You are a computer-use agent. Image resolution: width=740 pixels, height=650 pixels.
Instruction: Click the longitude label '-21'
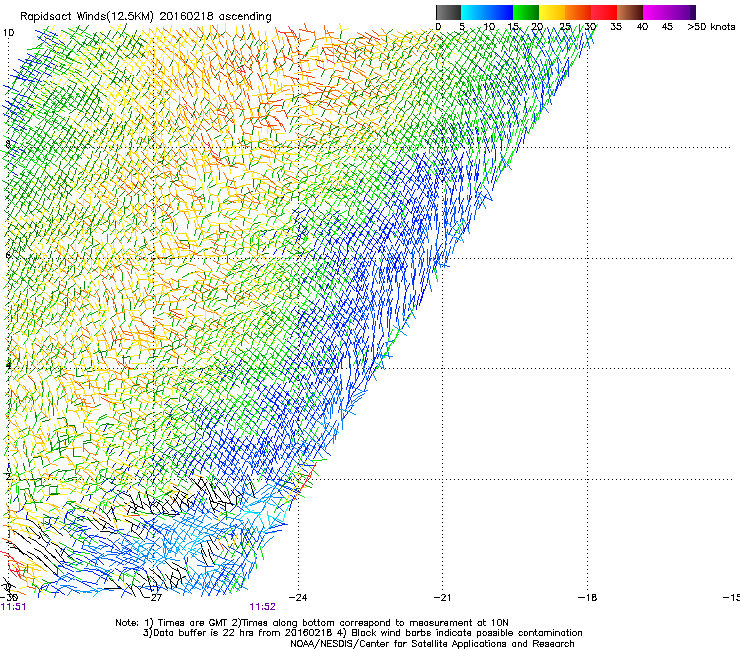[x=442, y=597]
